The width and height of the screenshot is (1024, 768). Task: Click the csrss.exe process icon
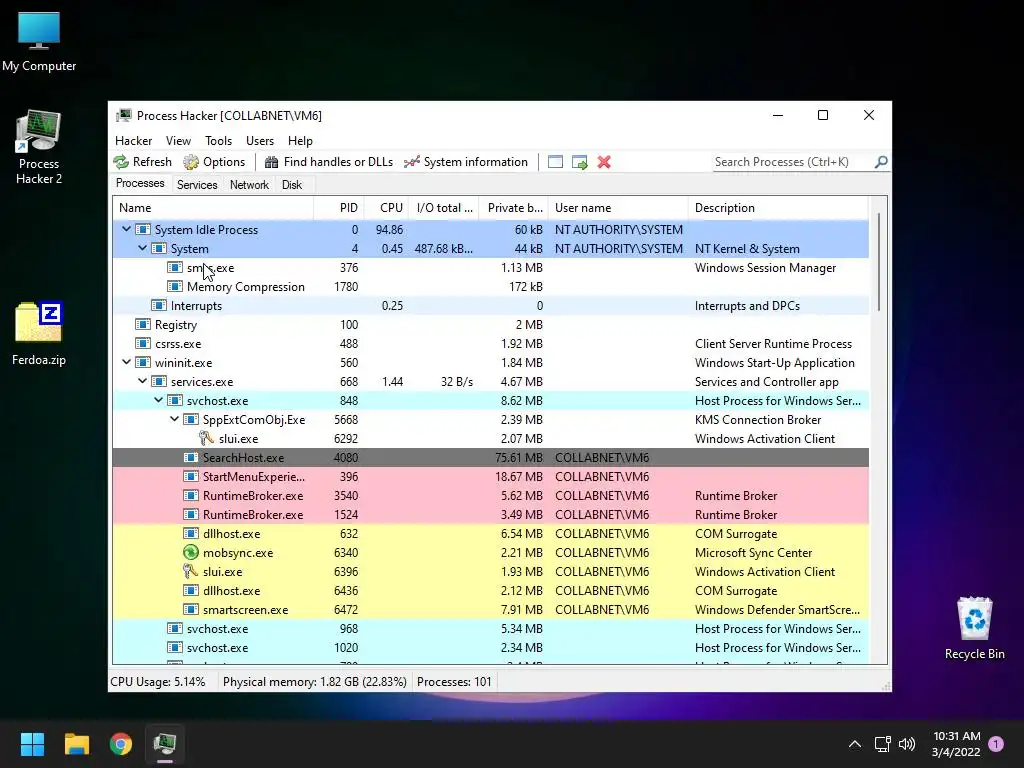click(142, 343)
